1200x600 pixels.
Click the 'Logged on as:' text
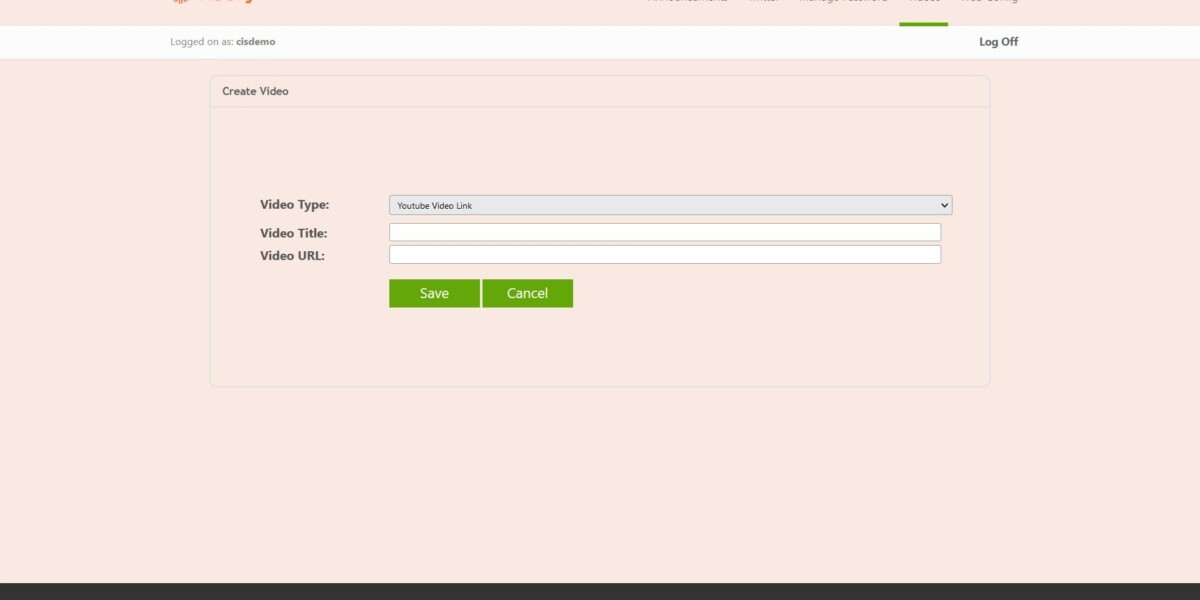pyautogui.click(x=202, y=42)
